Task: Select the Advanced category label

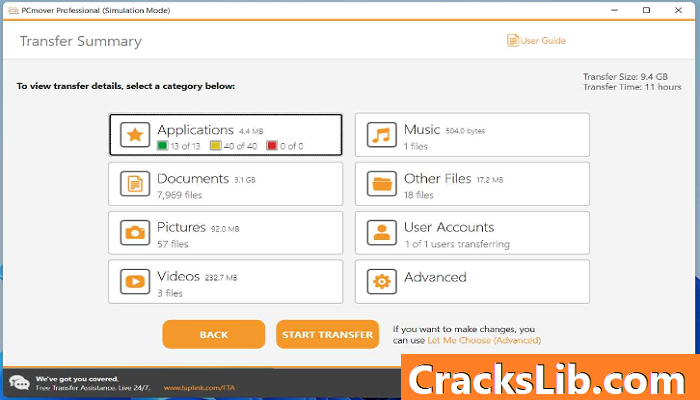Action: point(435,277)
